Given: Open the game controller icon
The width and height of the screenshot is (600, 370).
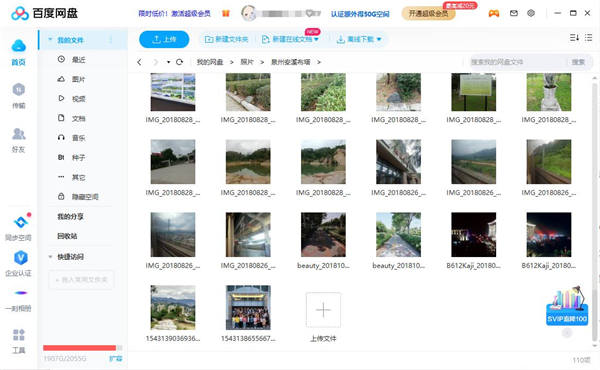Looking at the screenshot, I should (494, 13).
